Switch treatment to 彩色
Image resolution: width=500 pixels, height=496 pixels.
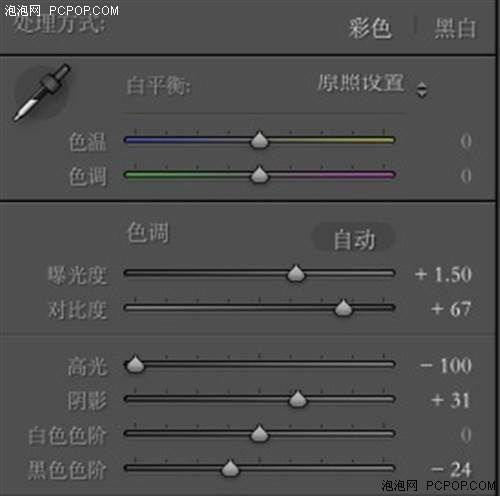pos(370,28)
